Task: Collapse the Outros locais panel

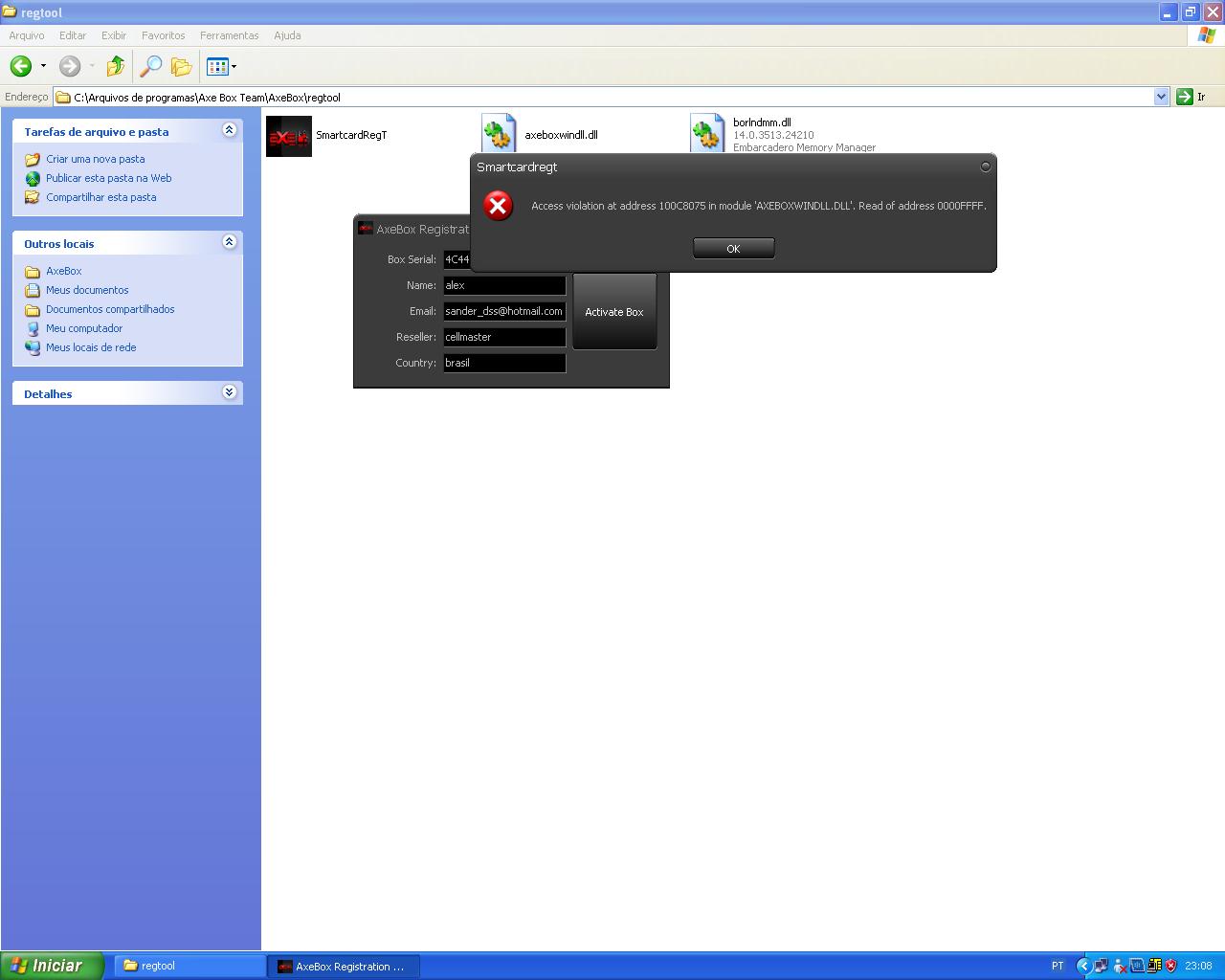Action: pyautogui.click(x=229, y=242)
